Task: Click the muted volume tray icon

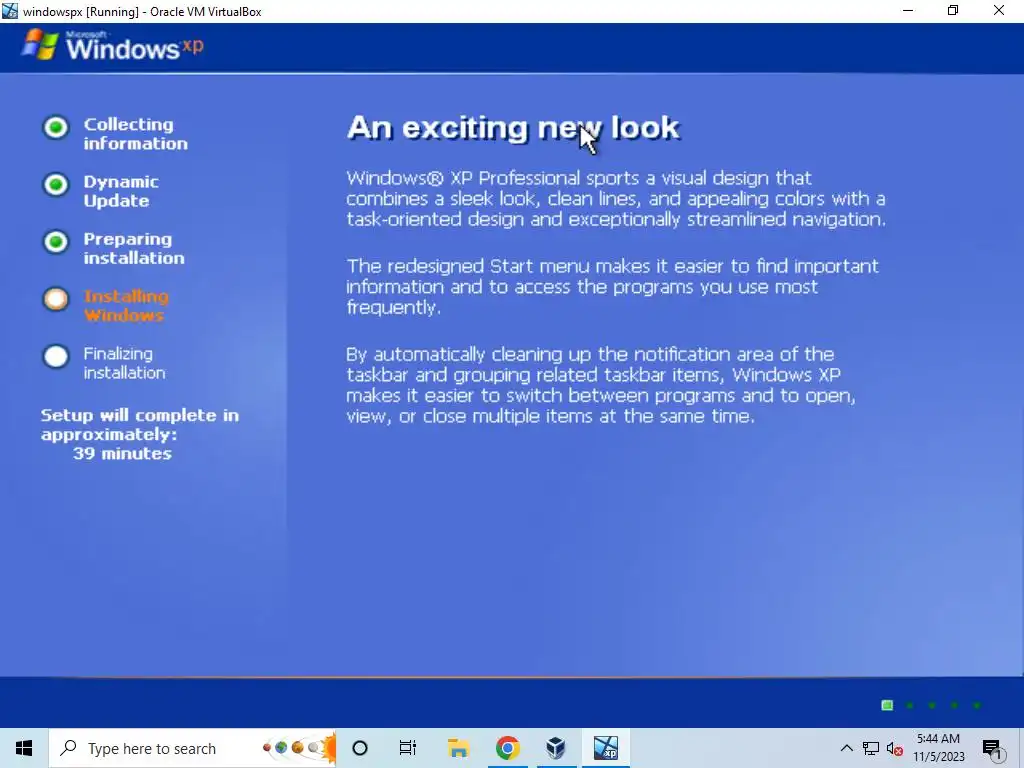Action: (894, 749)
